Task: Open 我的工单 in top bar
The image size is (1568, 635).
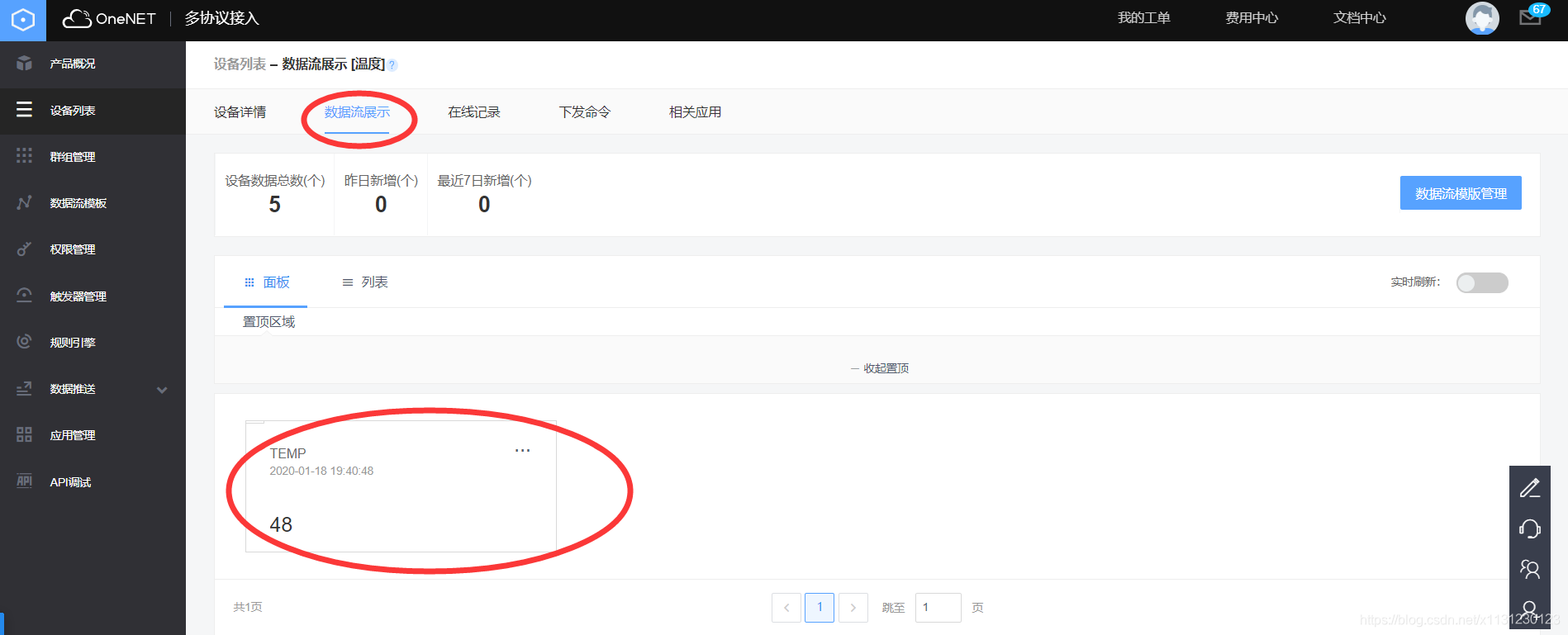Action: [x=1144, y=18]
